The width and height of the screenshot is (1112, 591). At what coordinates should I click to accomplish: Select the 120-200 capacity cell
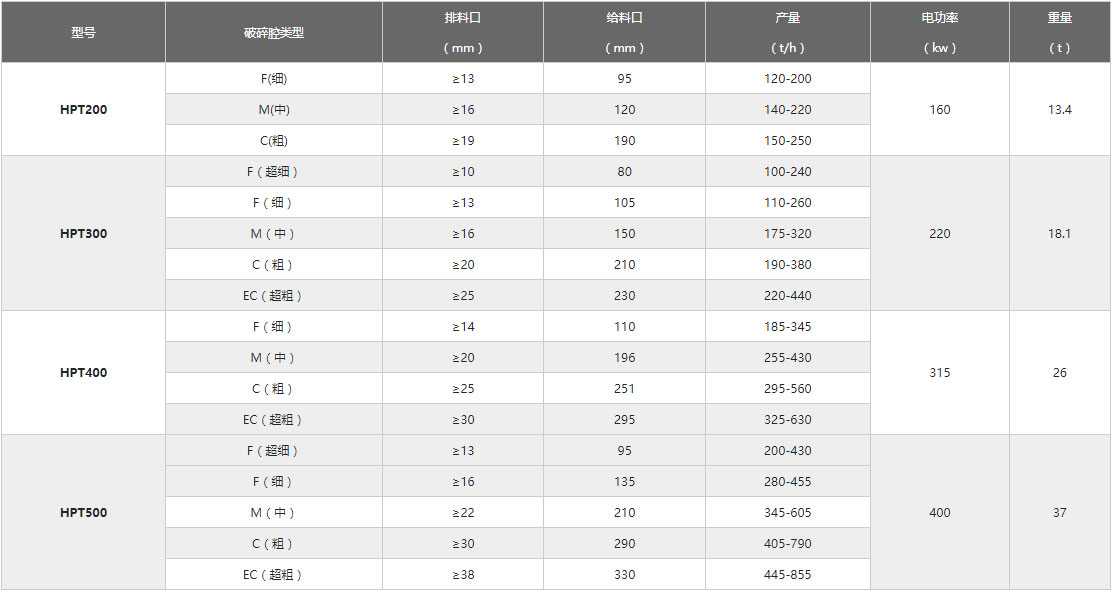click(787, 79)
